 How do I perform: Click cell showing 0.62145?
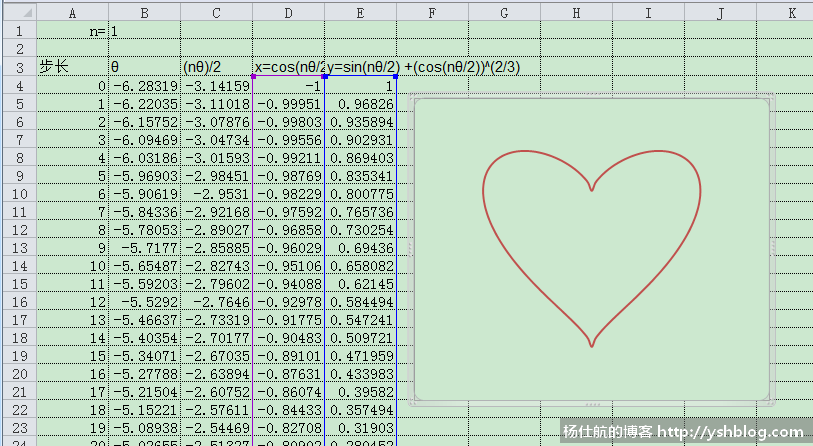tap(361, 284)
